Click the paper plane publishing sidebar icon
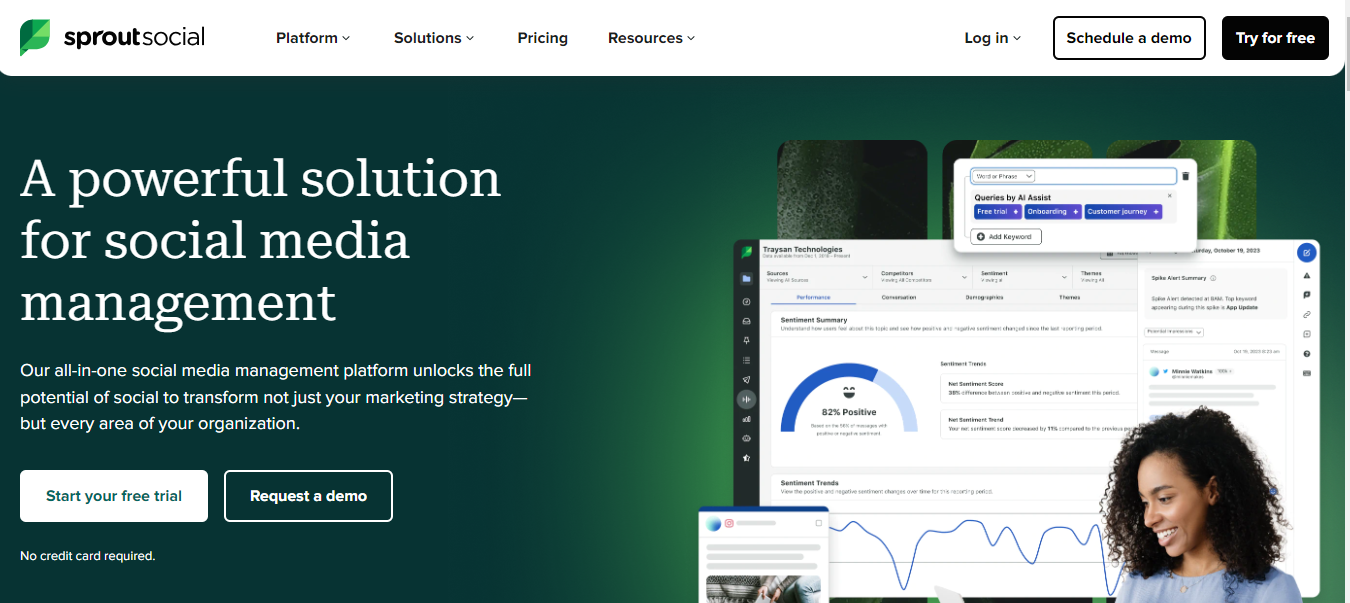1350x603 pixels. (746, 380)
